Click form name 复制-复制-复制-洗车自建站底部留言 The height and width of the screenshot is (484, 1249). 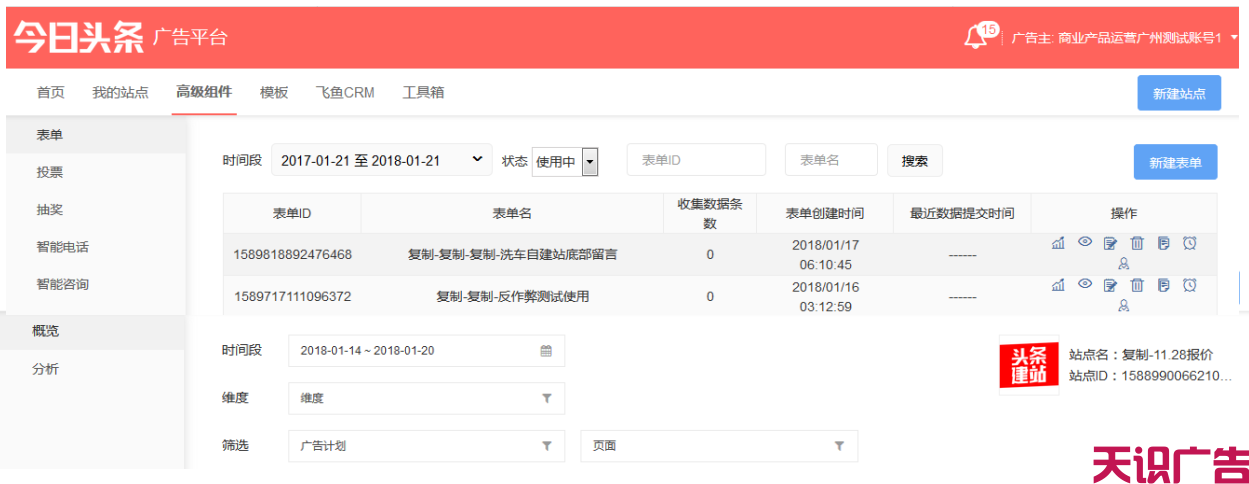pyautogui.click(x=512, y=254)
